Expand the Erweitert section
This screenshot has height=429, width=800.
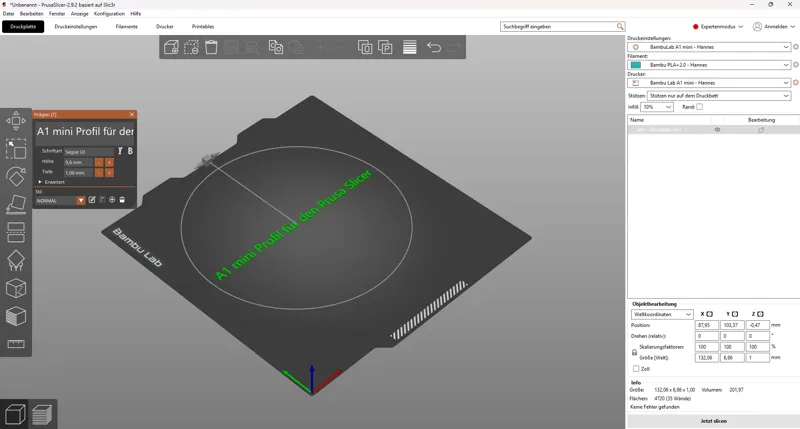click(x=51, y=182)
